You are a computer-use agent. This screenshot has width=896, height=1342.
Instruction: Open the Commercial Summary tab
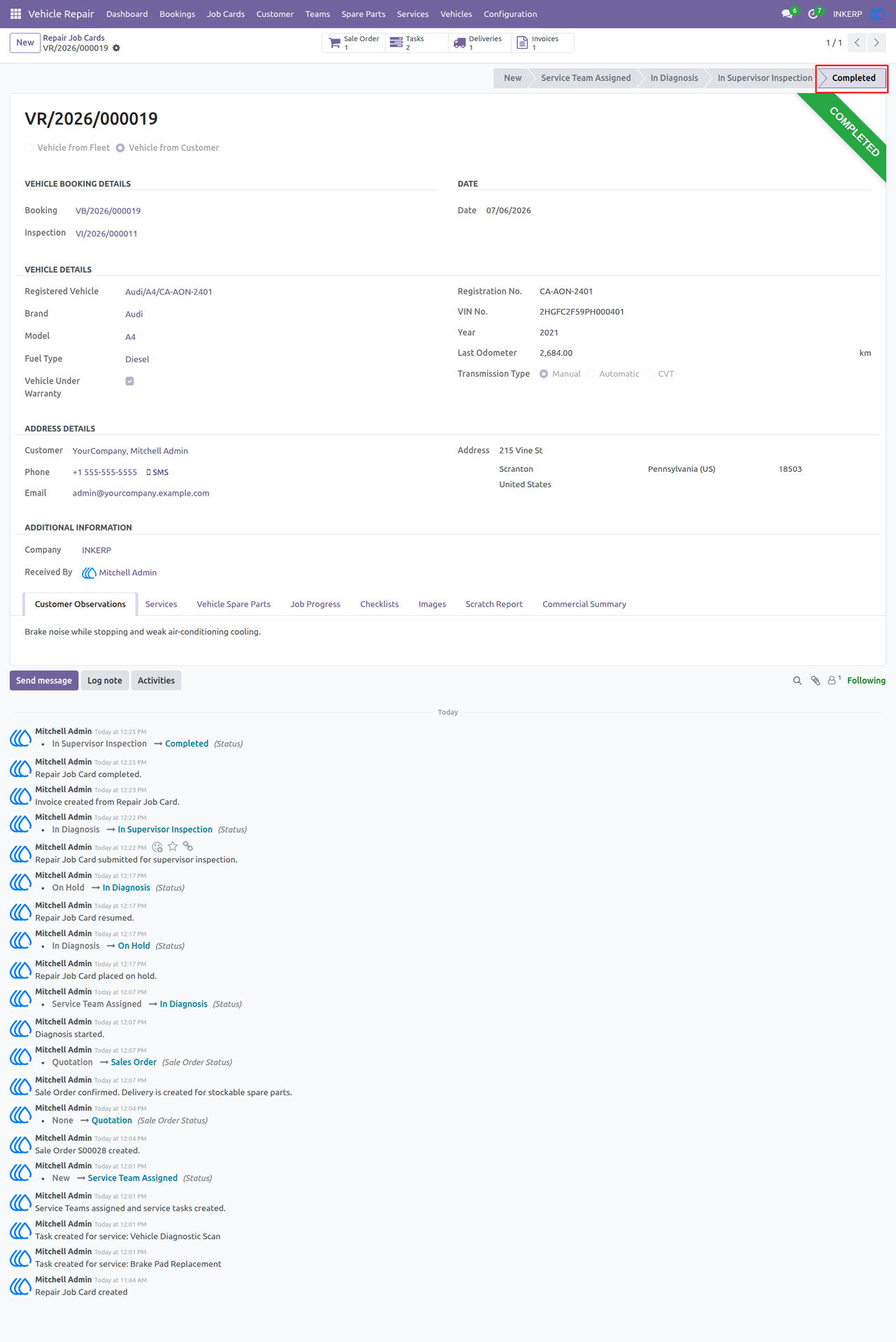tap(584, 605)
